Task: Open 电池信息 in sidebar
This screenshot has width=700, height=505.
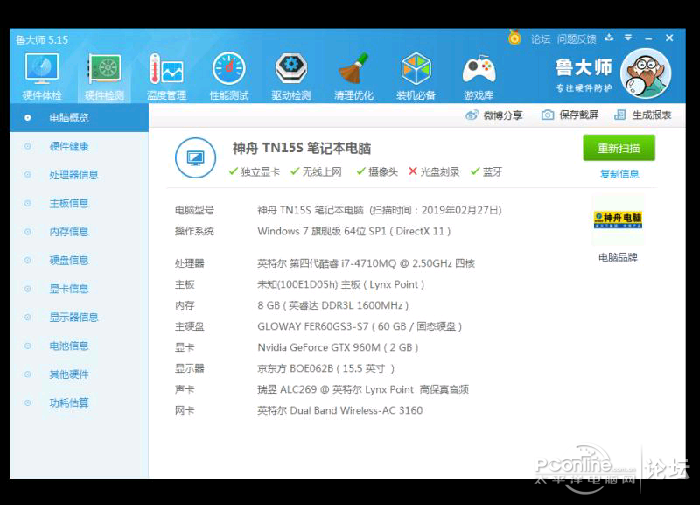Action: 69,346
